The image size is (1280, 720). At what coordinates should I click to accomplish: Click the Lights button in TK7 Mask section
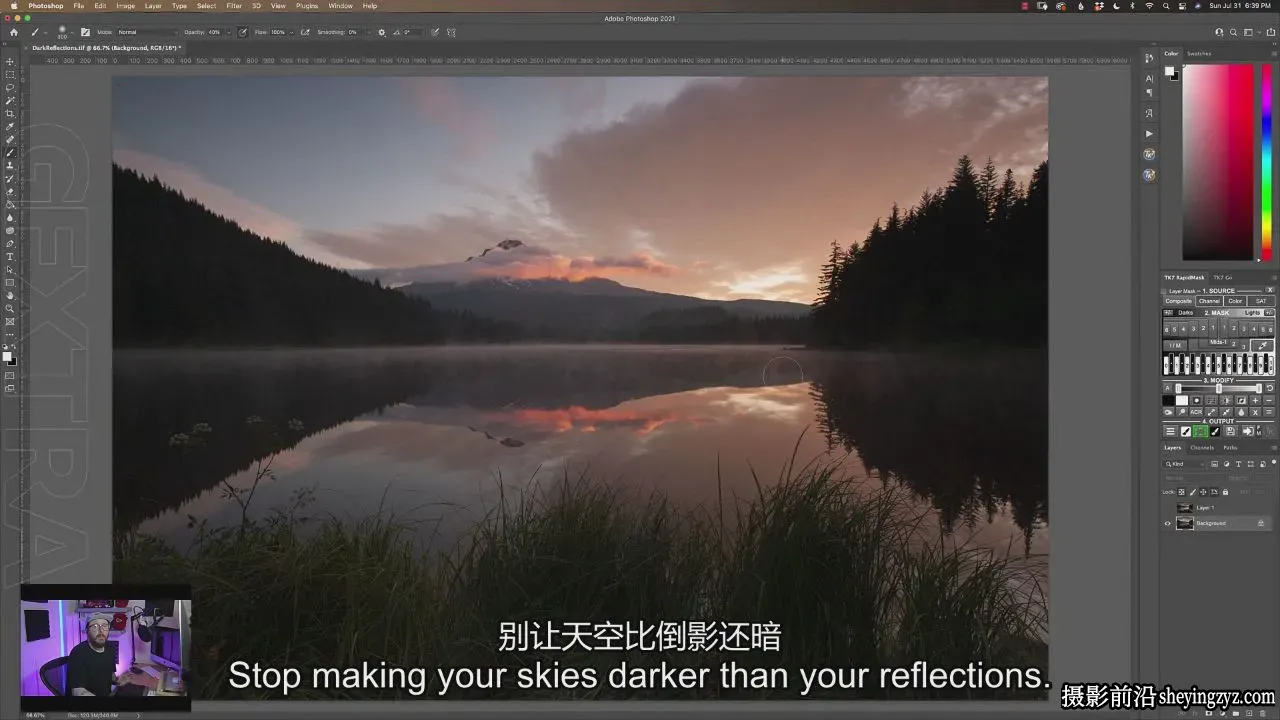coord(1252,313)
